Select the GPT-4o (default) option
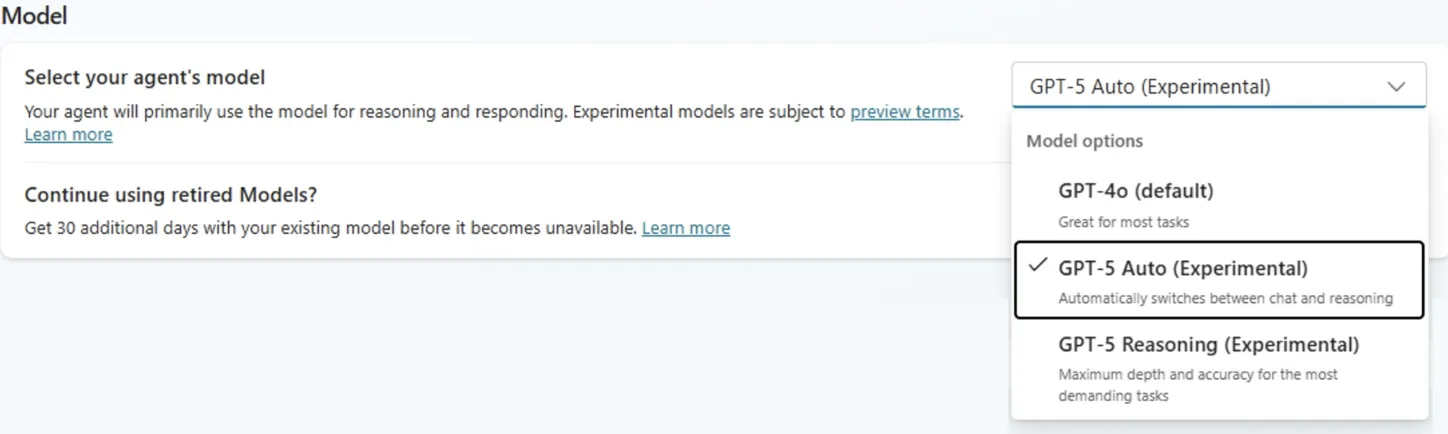Screen dimensions: 1448x434 click(1135, 191)
